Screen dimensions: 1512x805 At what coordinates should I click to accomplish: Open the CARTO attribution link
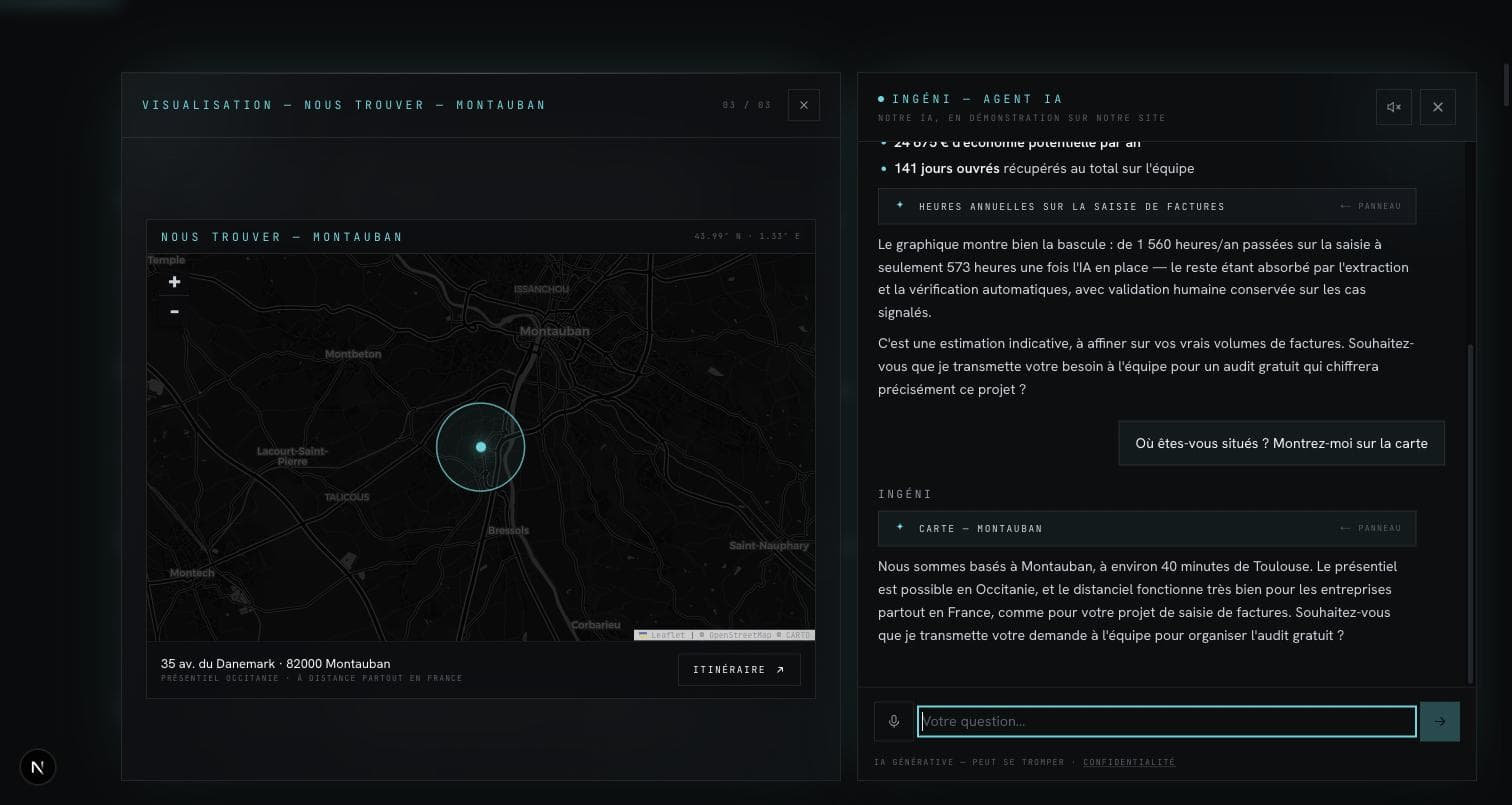coord(797,635)
